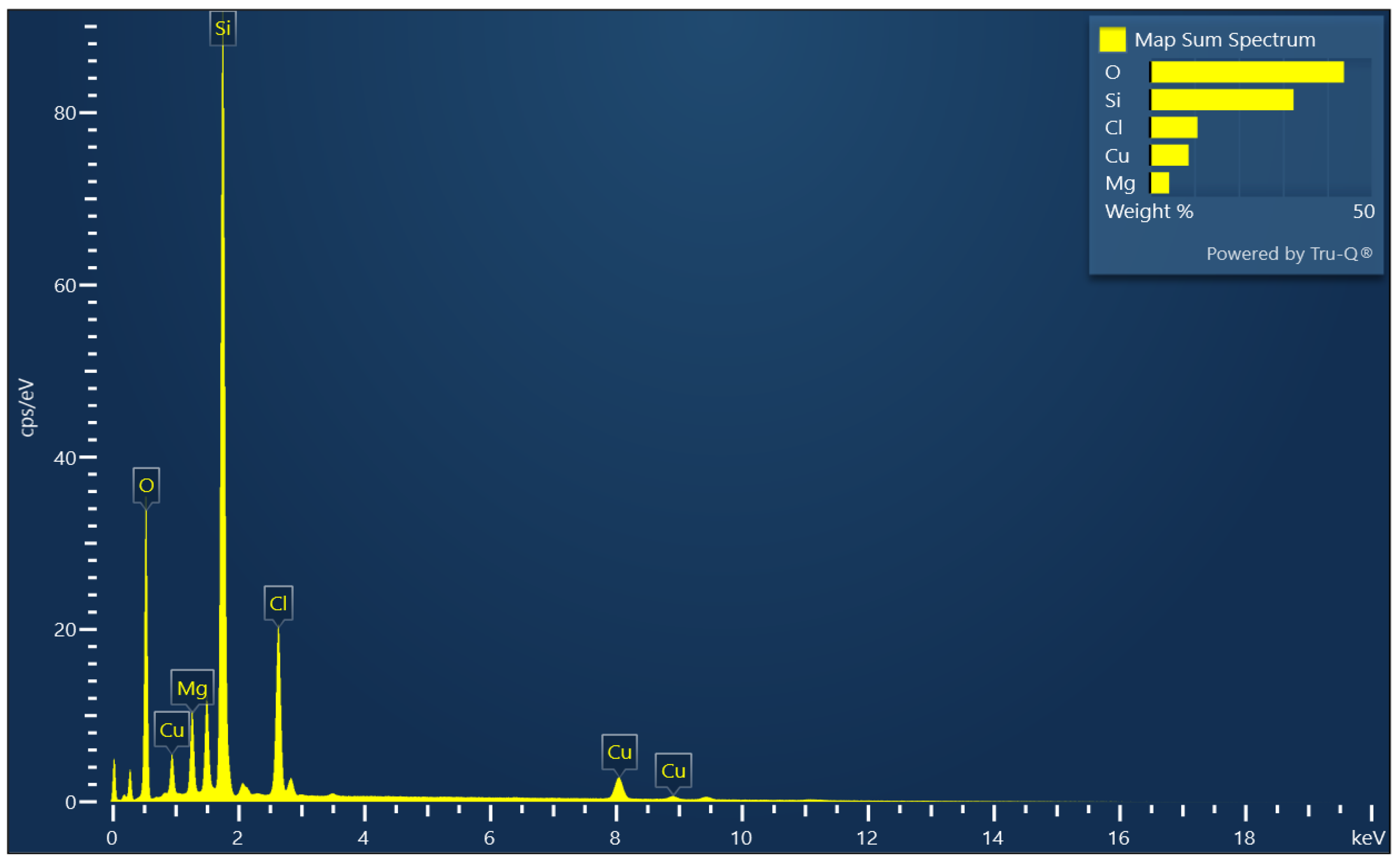Click the Mg peak label

point(192,688)
